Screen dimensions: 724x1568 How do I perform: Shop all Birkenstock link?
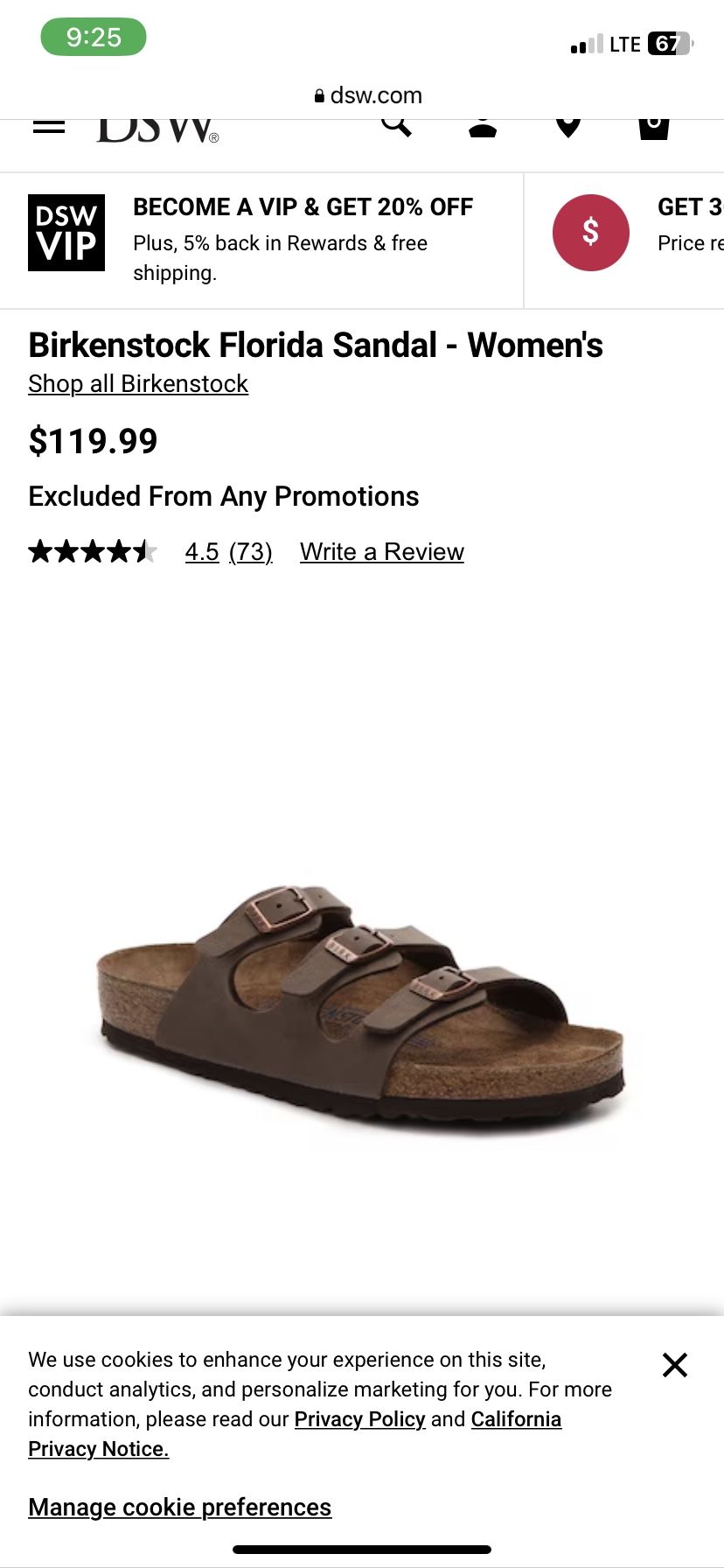coord(138,384)
